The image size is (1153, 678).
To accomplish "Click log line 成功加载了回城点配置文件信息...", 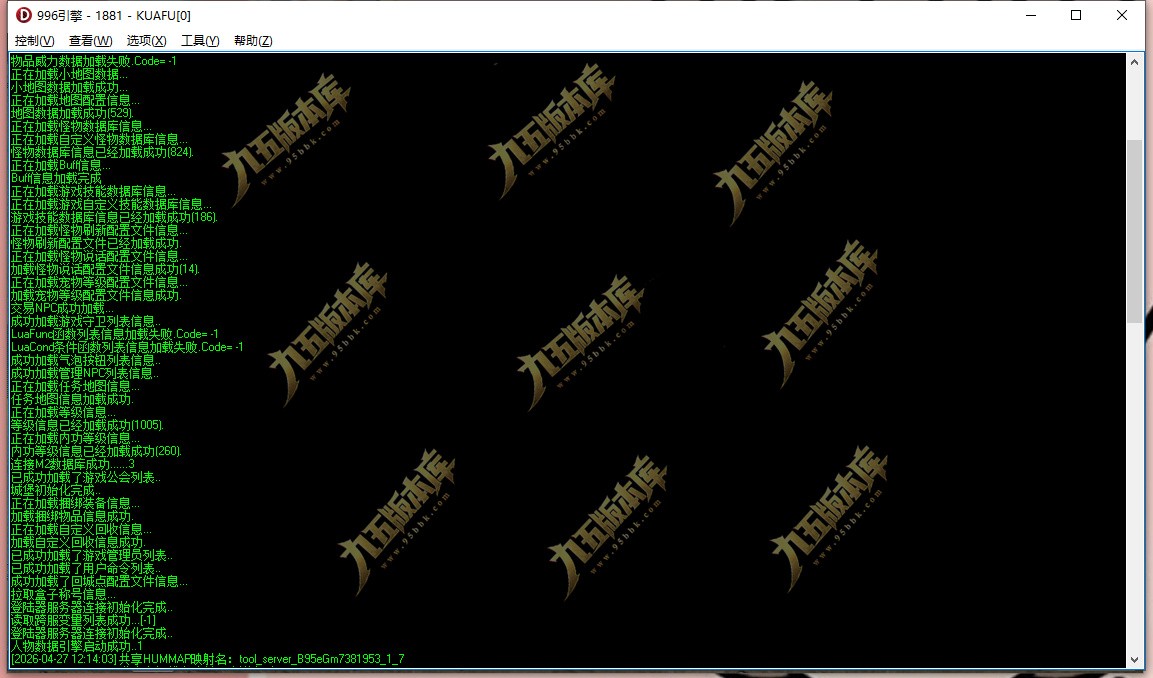I will 99,581.
